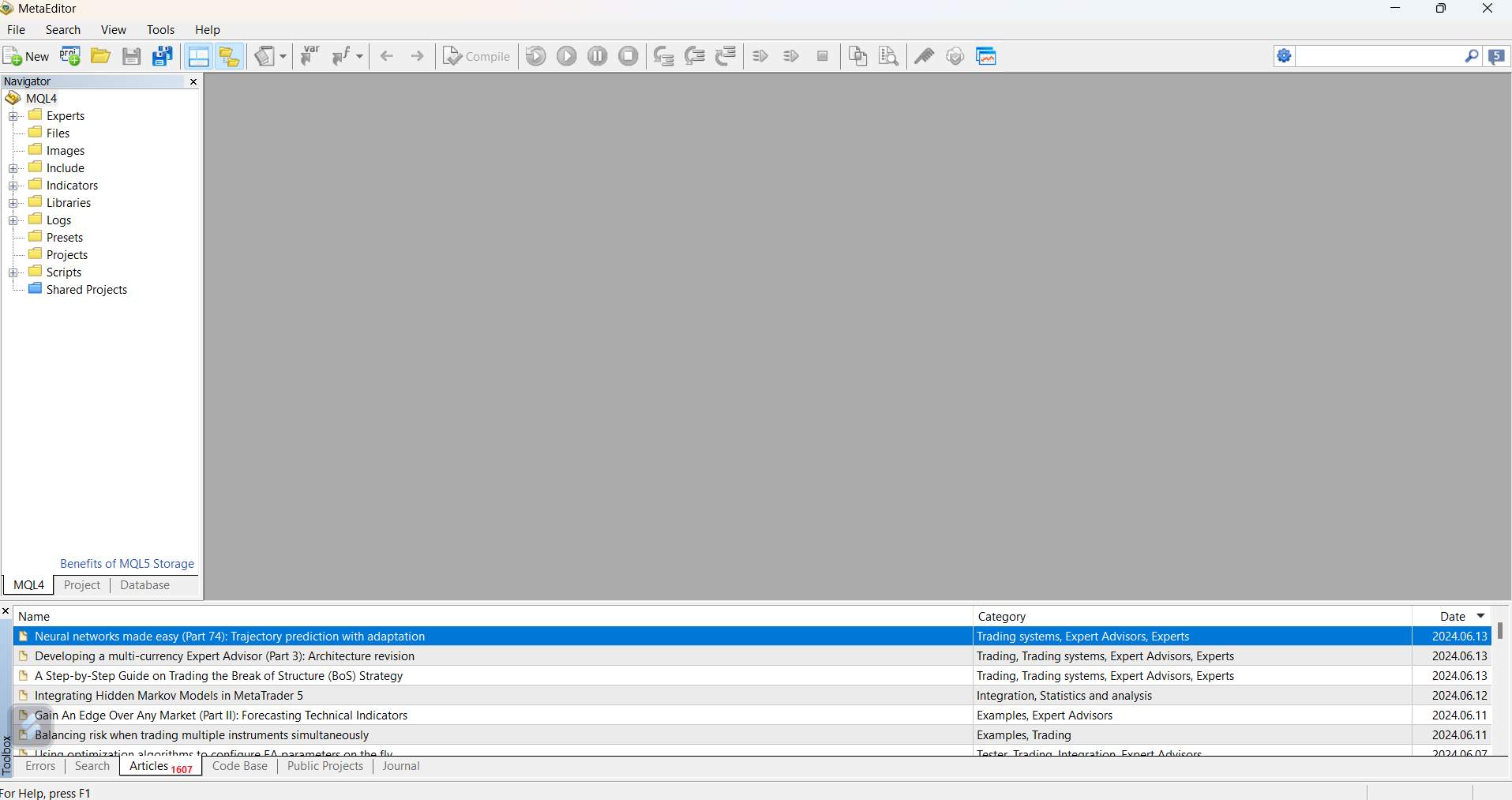
Task: Open the View menu
Action: click(114, 29)
